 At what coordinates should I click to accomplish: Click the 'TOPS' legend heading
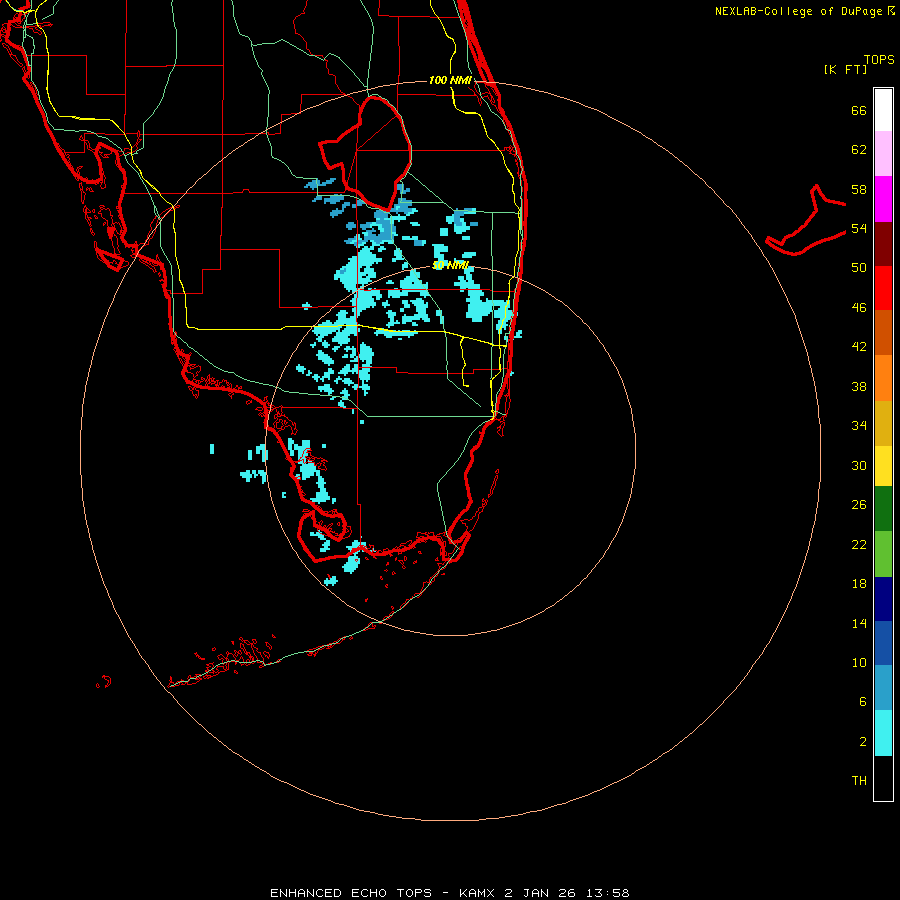pyautogui.click(x=879, y=59)
